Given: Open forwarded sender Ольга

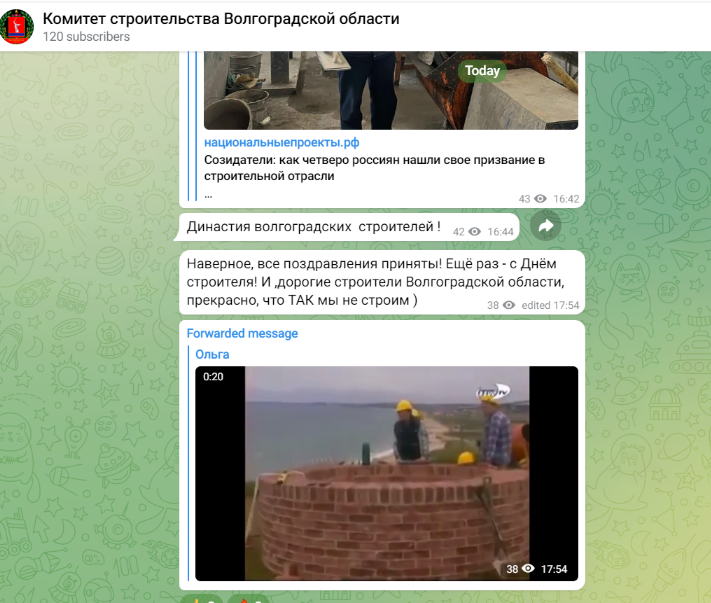Looking at the screenshot, I should 212,355.
